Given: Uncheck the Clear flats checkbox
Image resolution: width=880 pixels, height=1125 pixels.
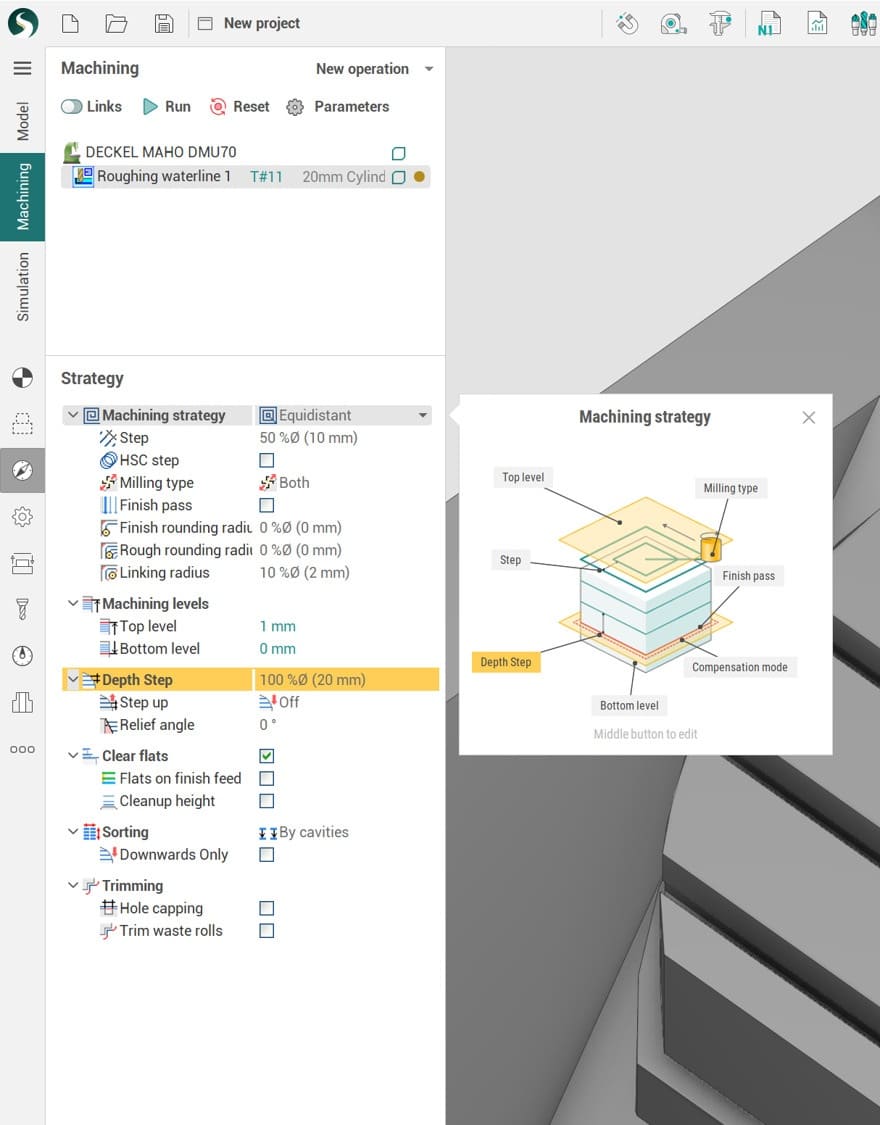Looking at the screenshot, I should coord(267,756).
